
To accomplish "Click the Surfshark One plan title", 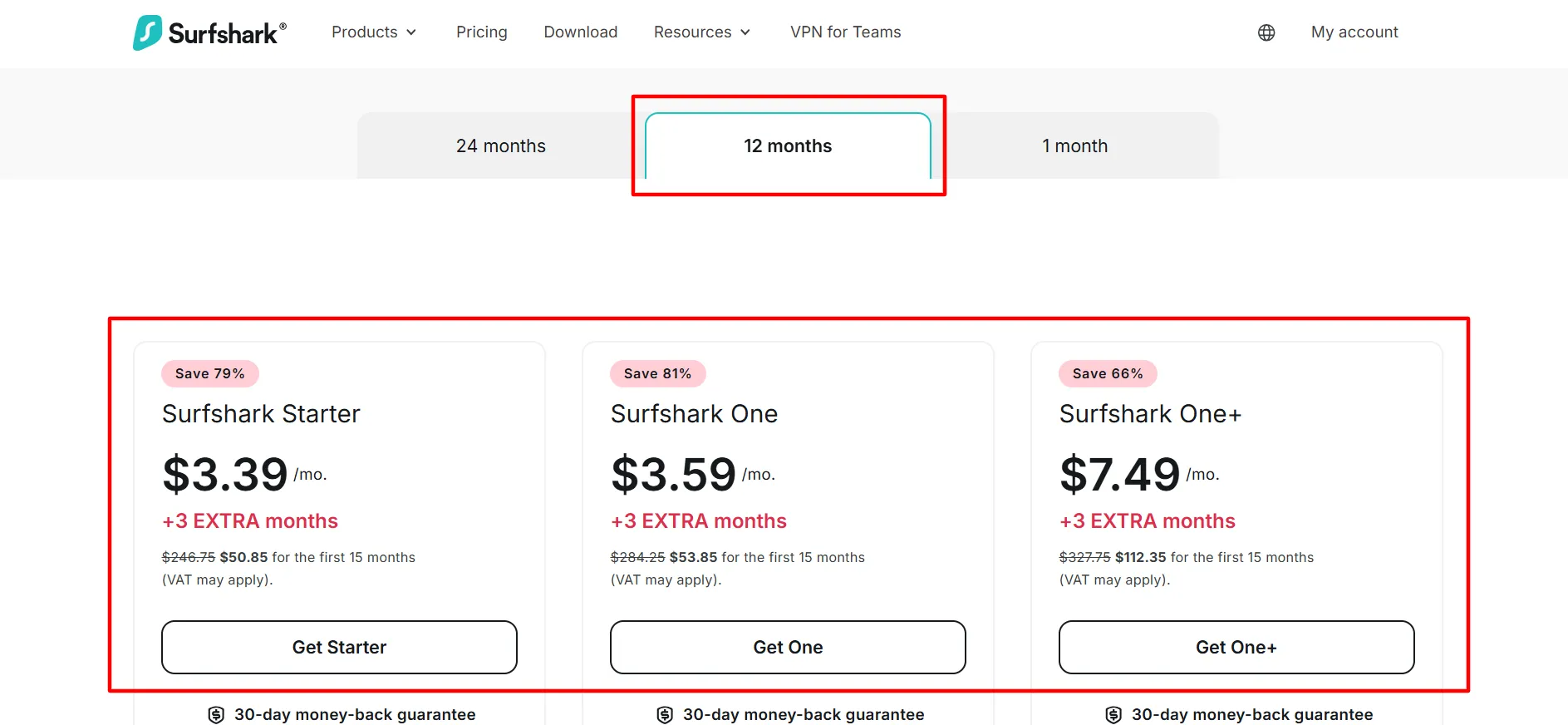I will point(694,414).
